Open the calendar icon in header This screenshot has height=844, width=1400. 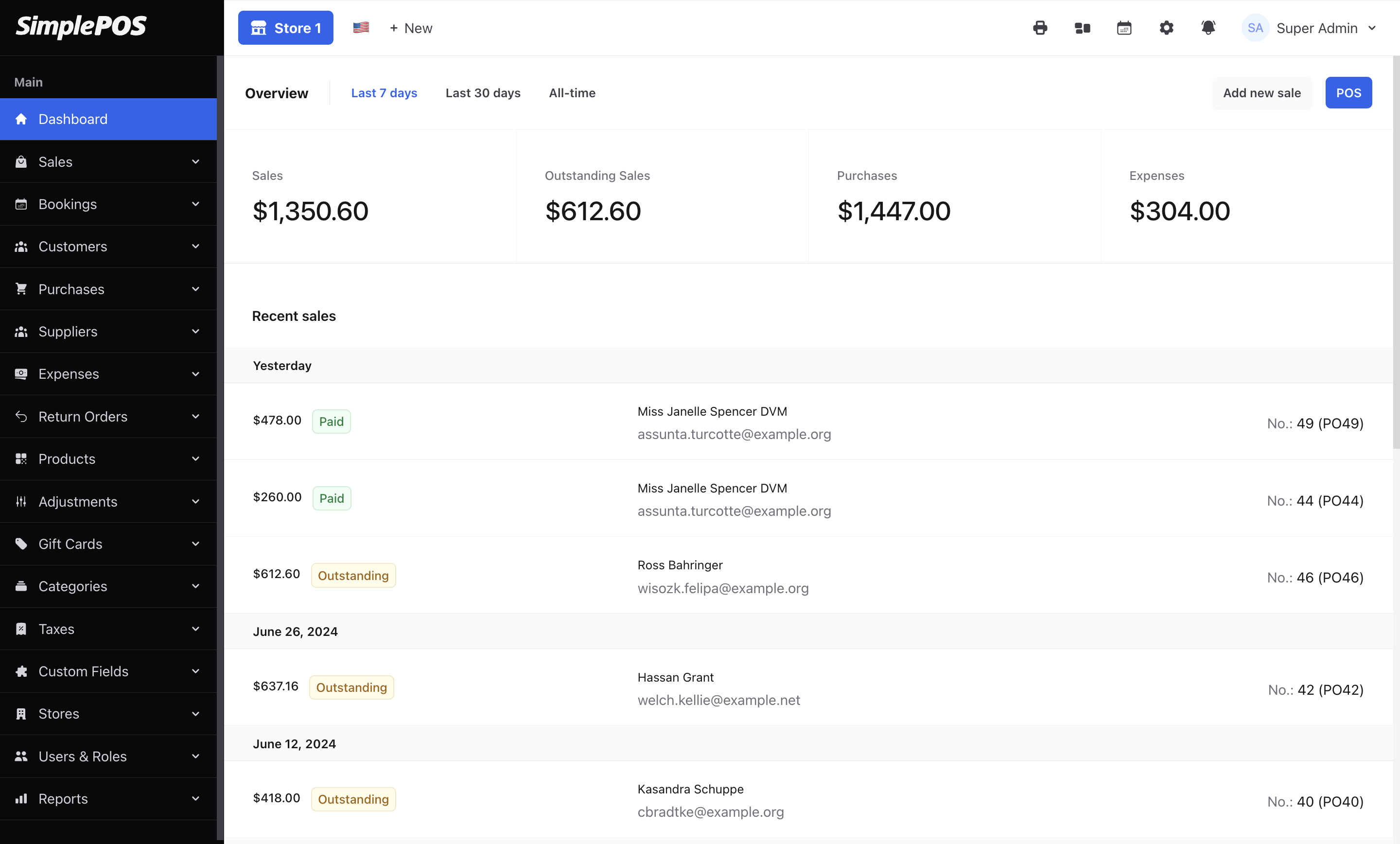pos(1124,28)
